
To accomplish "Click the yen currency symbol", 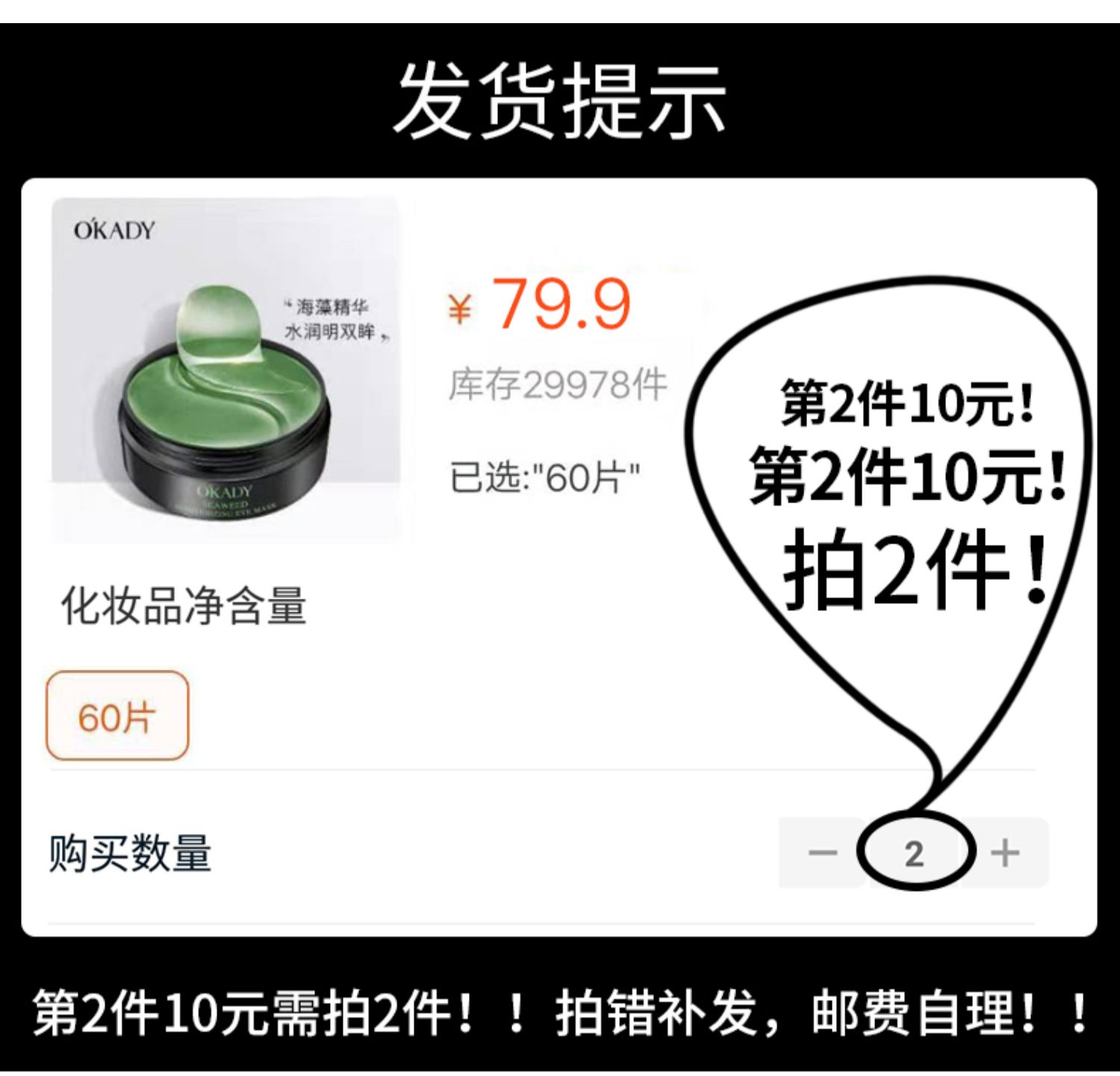I will click(x=460, y=308).
